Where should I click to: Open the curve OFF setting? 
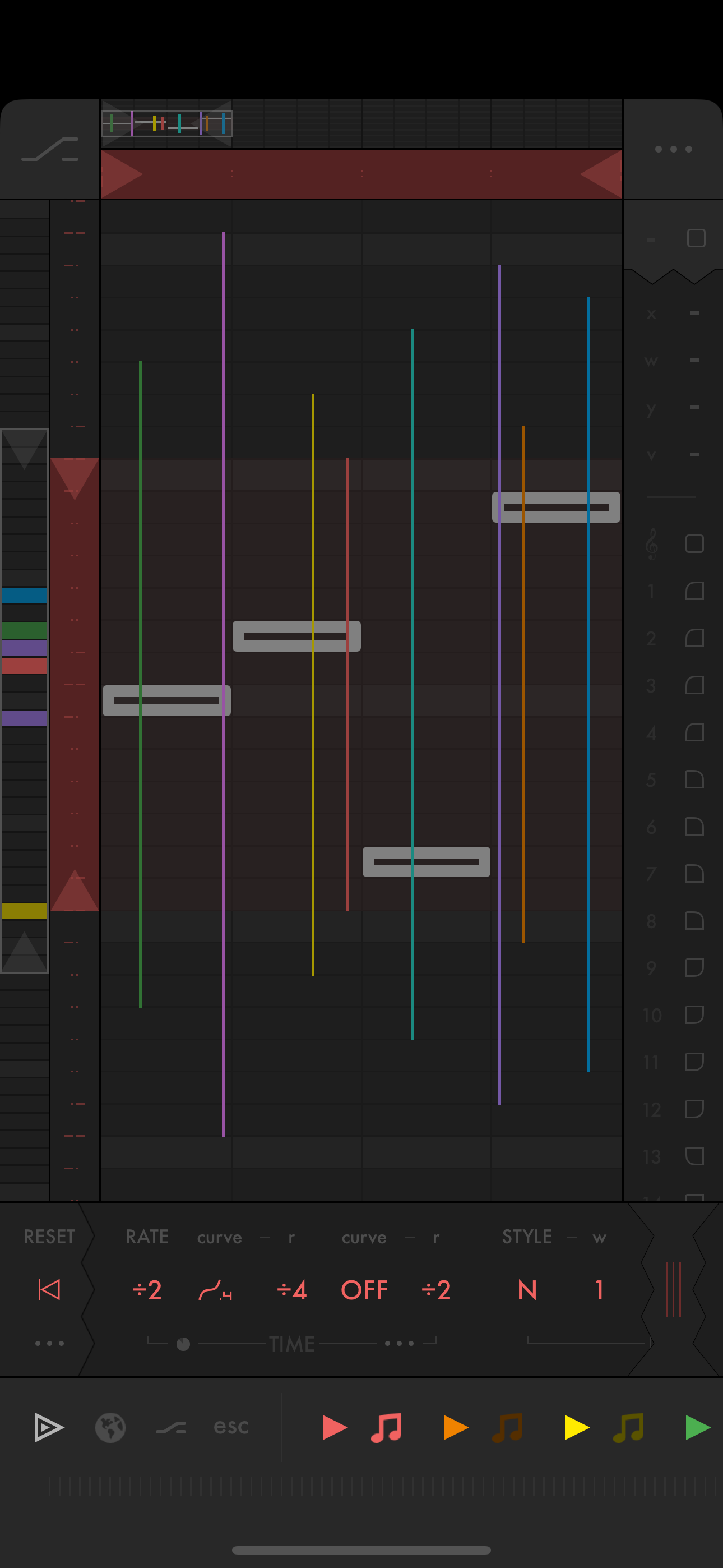364,1290
